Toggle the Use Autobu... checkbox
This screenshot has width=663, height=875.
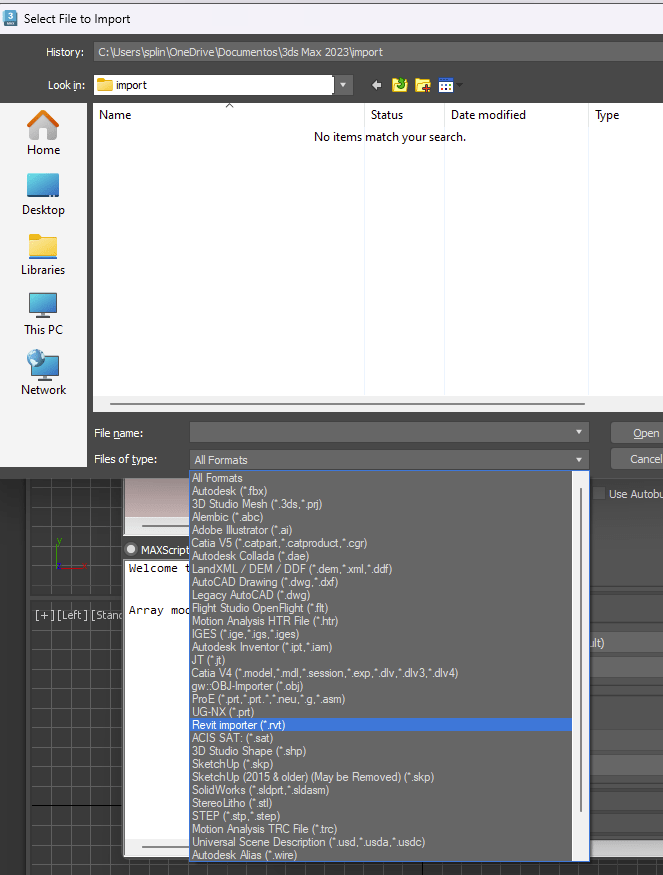599,493
